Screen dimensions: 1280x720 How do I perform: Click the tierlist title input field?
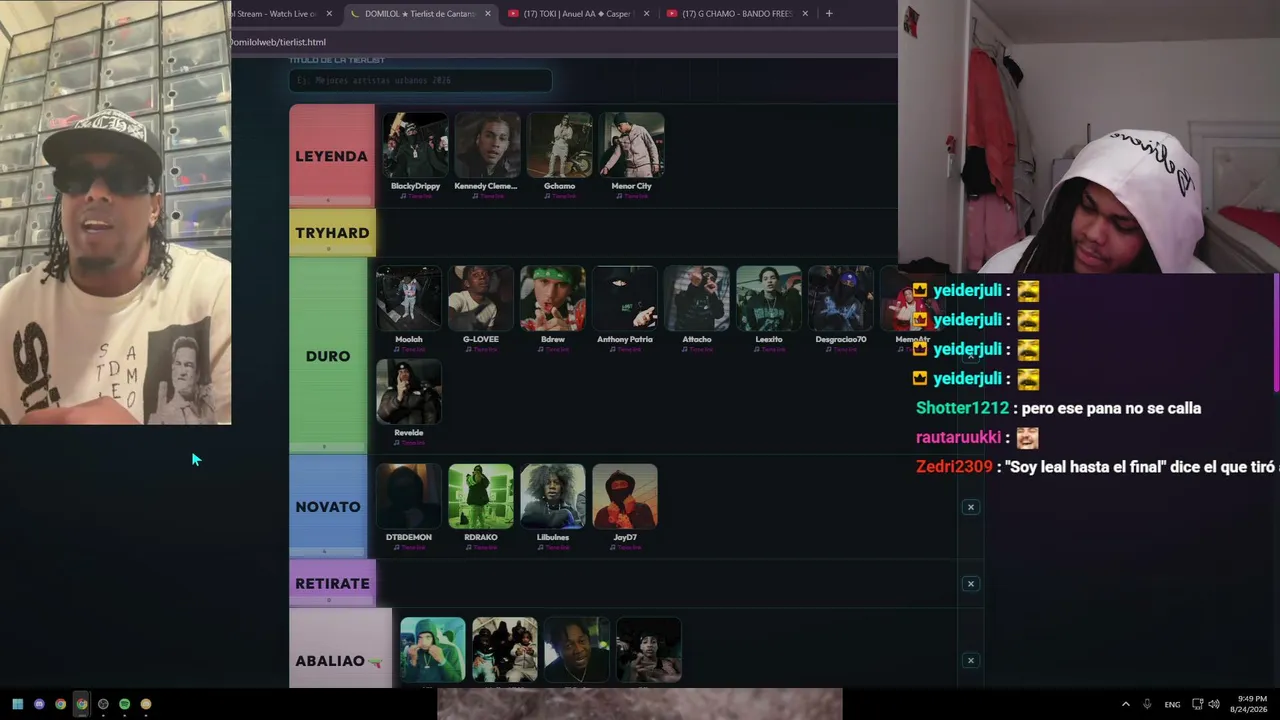[420, 80]
